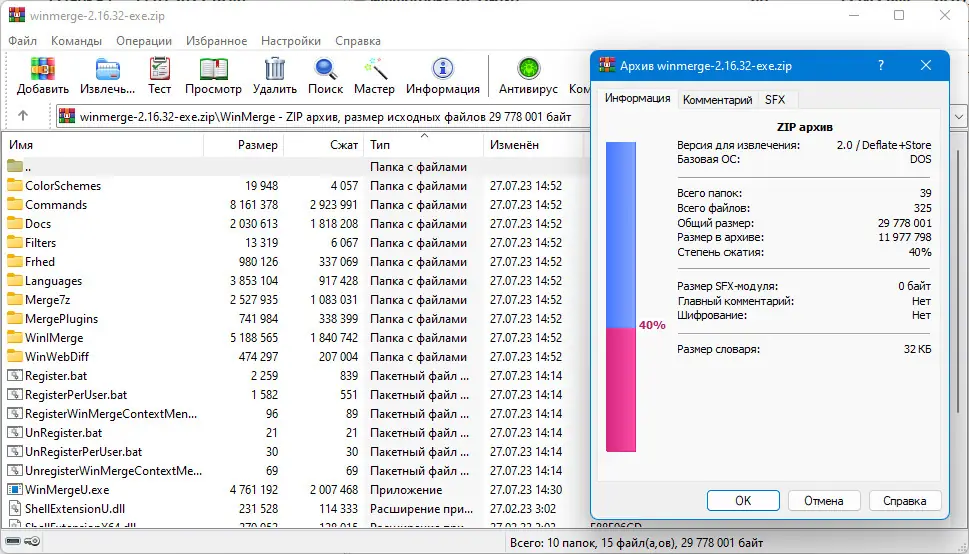Sort by the Размер column header
The image size is (969, 554).
[243, 145]
